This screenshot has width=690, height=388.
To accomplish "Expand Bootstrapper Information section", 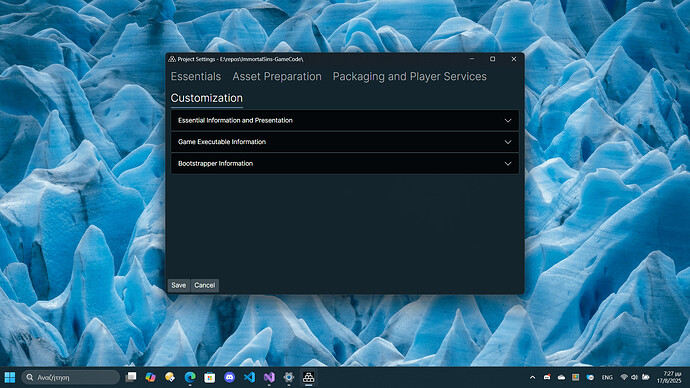I will [x=345, y=164].
